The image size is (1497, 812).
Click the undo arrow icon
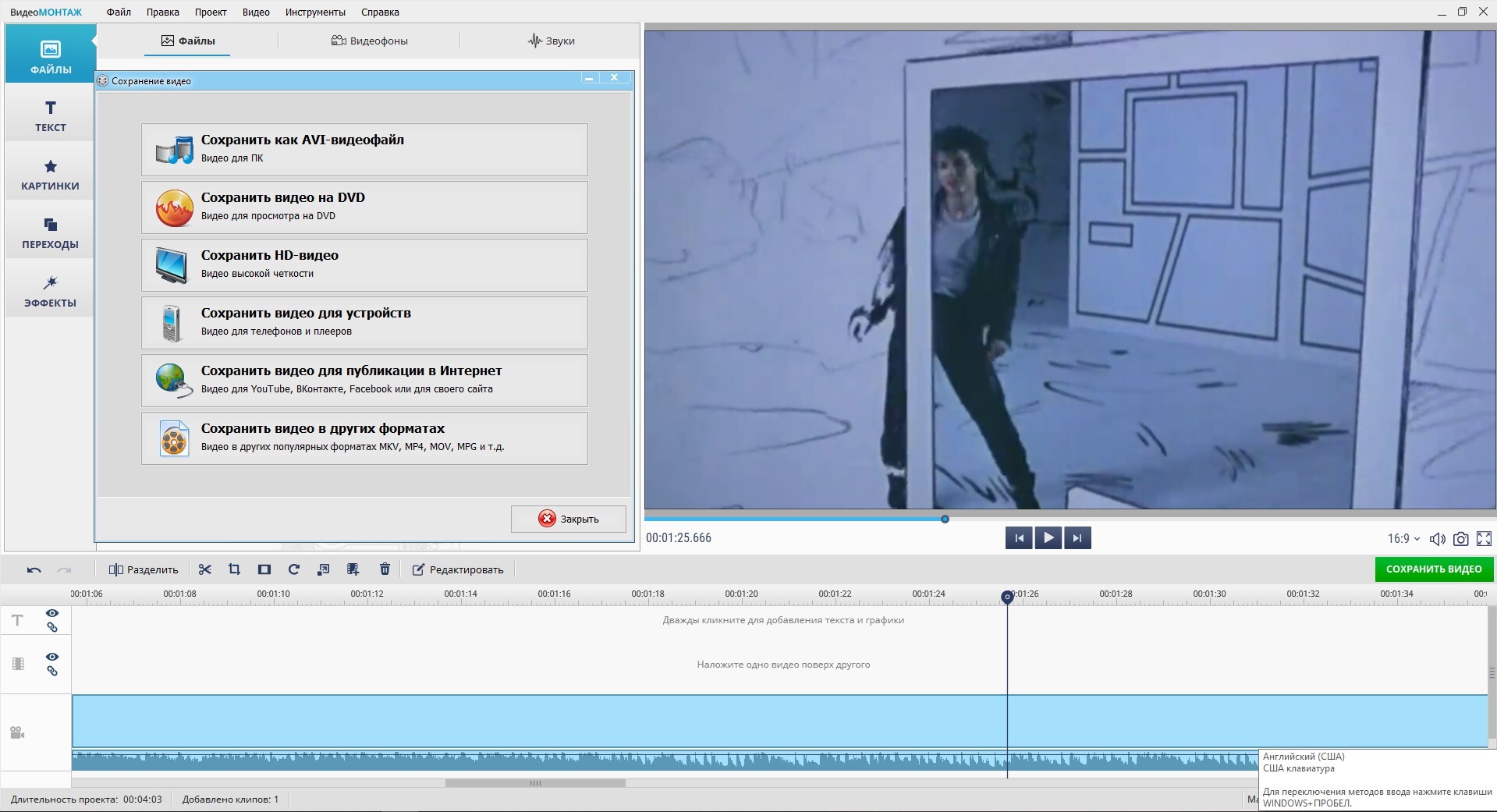point(34,570)
